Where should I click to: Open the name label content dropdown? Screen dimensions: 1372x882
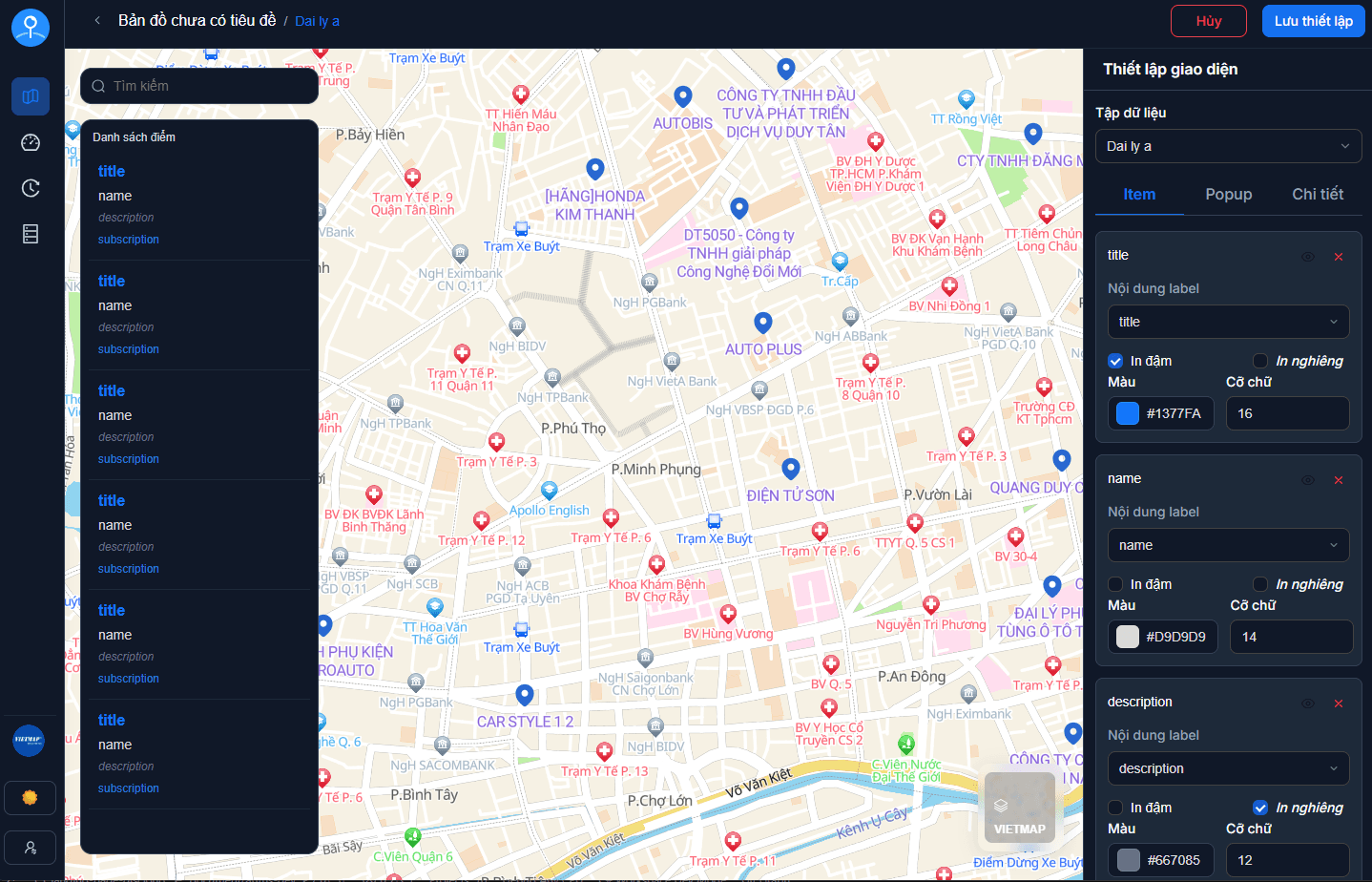1229,545
